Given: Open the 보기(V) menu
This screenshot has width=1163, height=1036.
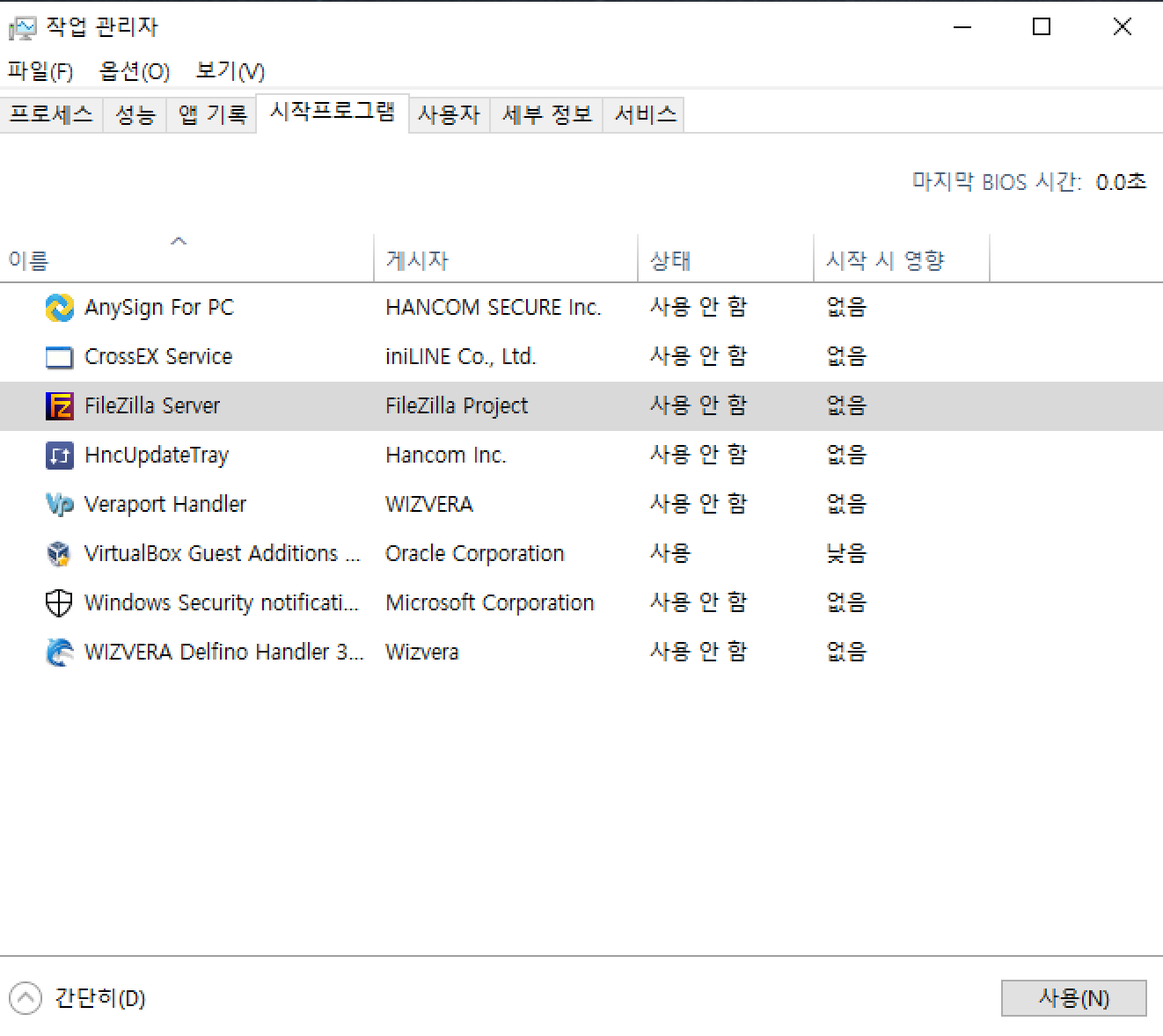Looking at the screenshot, I should click(x=230, y=71).
